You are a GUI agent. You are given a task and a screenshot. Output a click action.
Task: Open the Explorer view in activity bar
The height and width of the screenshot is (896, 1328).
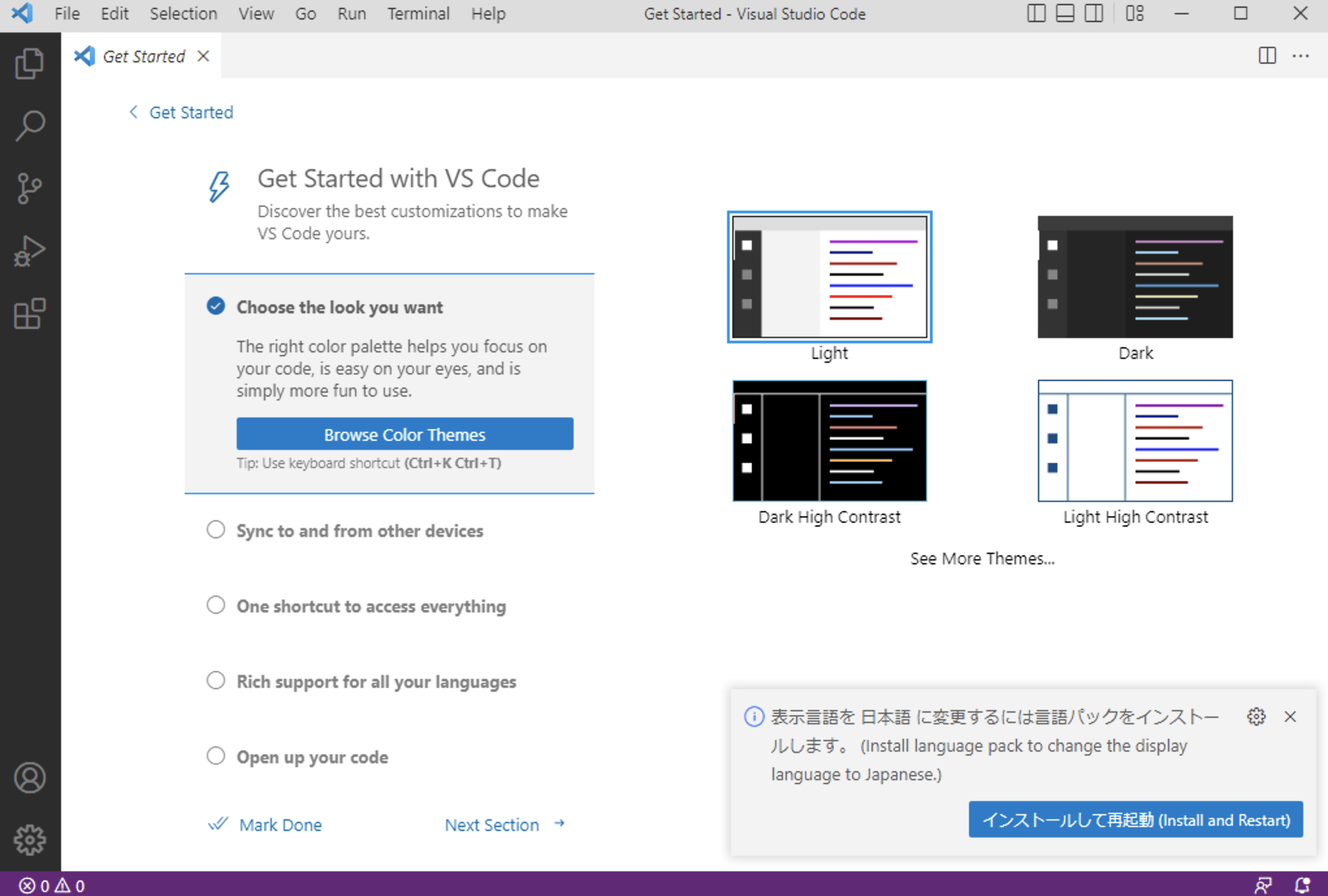[x=30, y=64]
